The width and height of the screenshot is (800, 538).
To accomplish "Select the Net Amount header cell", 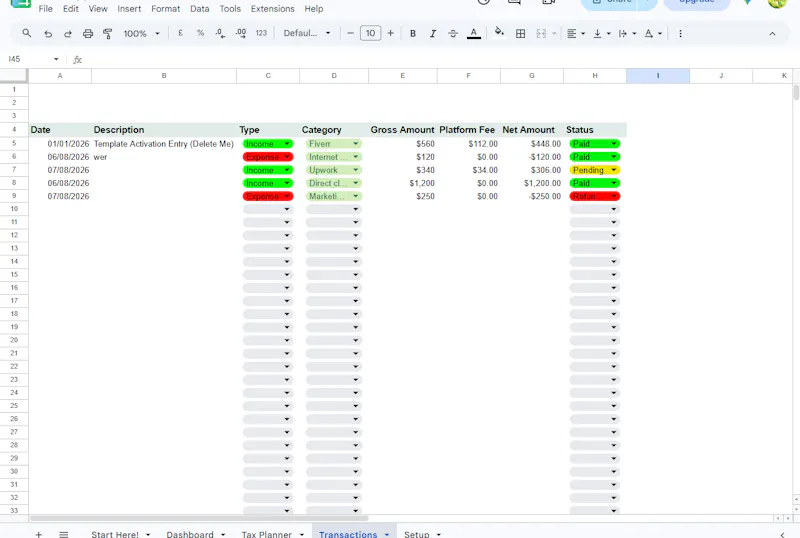I will pyautogui.click(x=532, y=130).
